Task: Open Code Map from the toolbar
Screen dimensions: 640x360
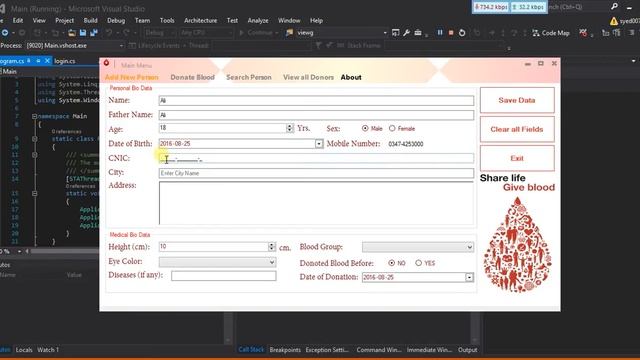Action: point(551,33)
